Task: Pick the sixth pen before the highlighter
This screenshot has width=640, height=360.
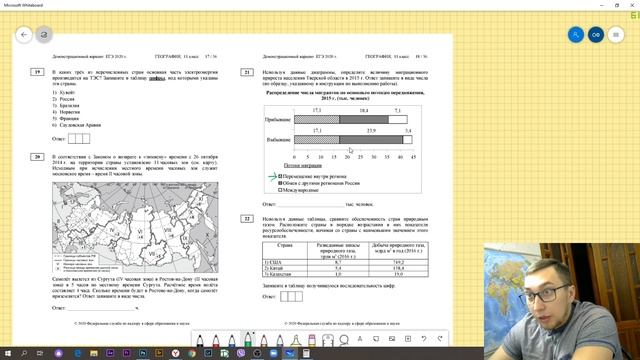Action: tap(280, 340)
